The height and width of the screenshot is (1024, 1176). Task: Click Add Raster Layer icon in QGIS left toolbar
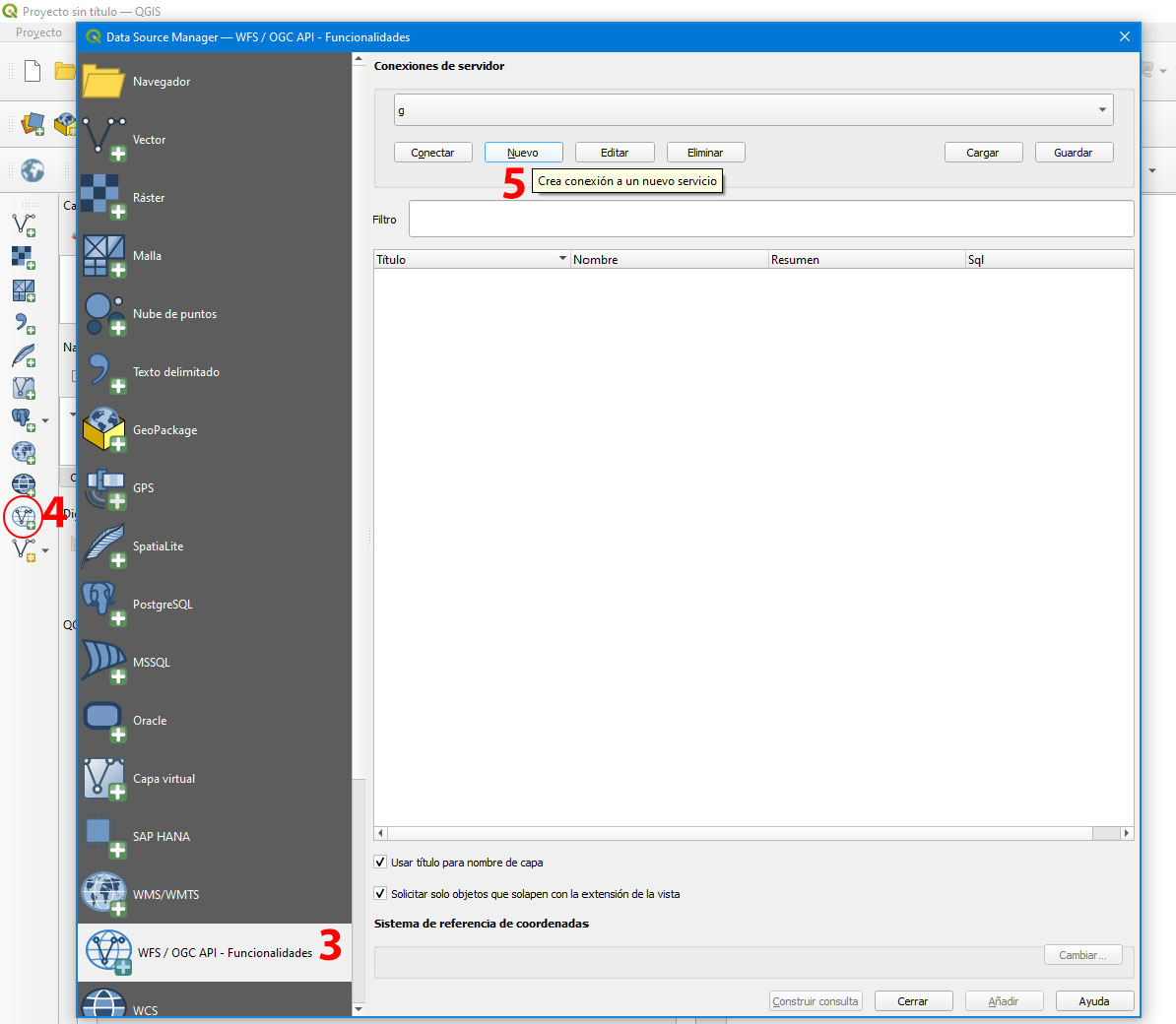tap(24, 257)
